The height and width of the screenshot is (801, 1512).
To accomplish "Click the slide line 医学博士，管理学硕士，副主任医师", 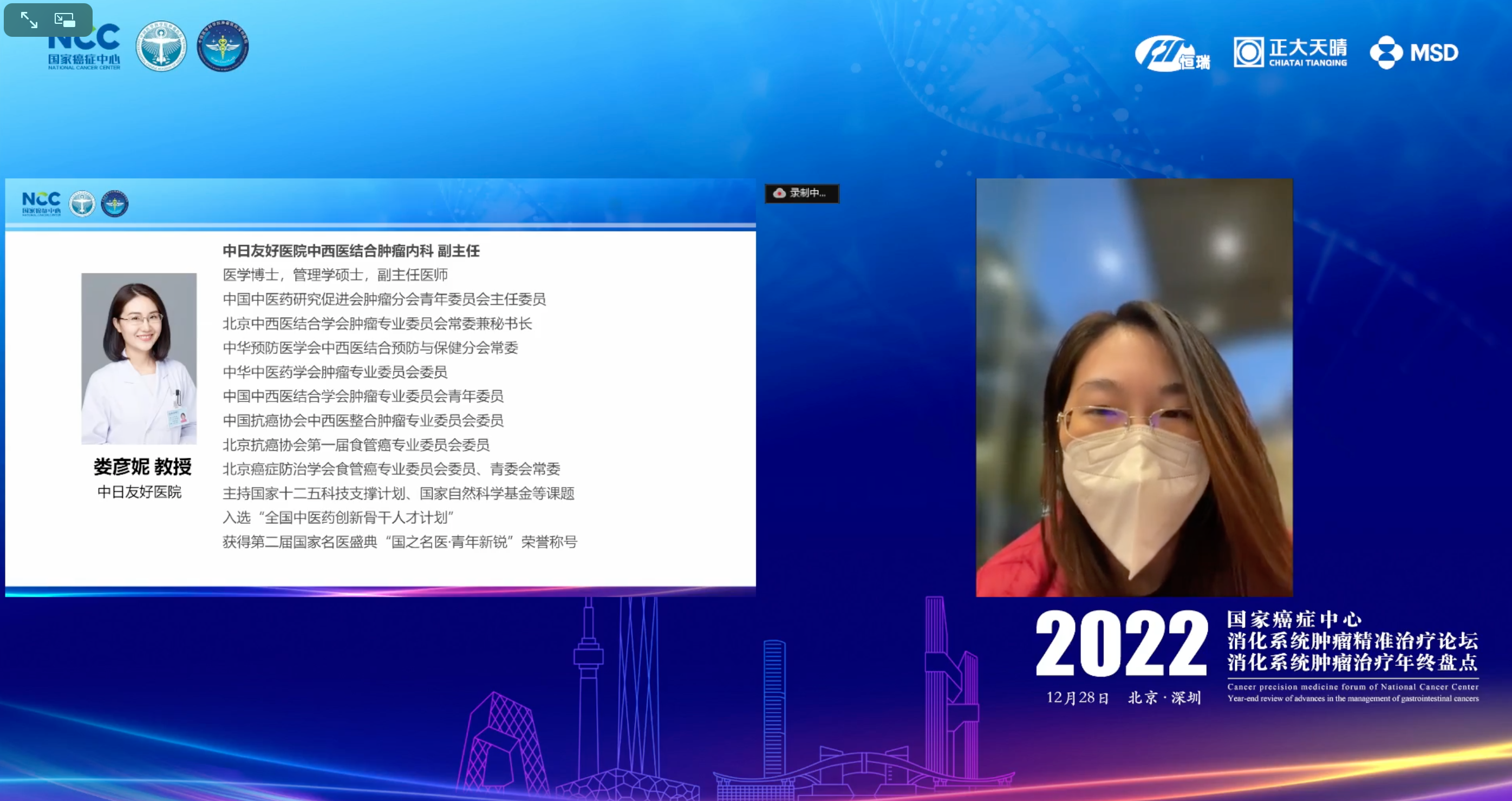I will [x=335, y=275].
